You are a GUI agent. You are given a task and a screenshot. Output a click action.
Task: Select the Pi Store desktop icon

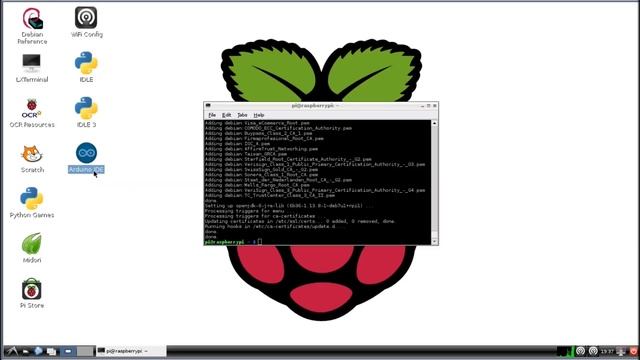click(x=32, y=293)
